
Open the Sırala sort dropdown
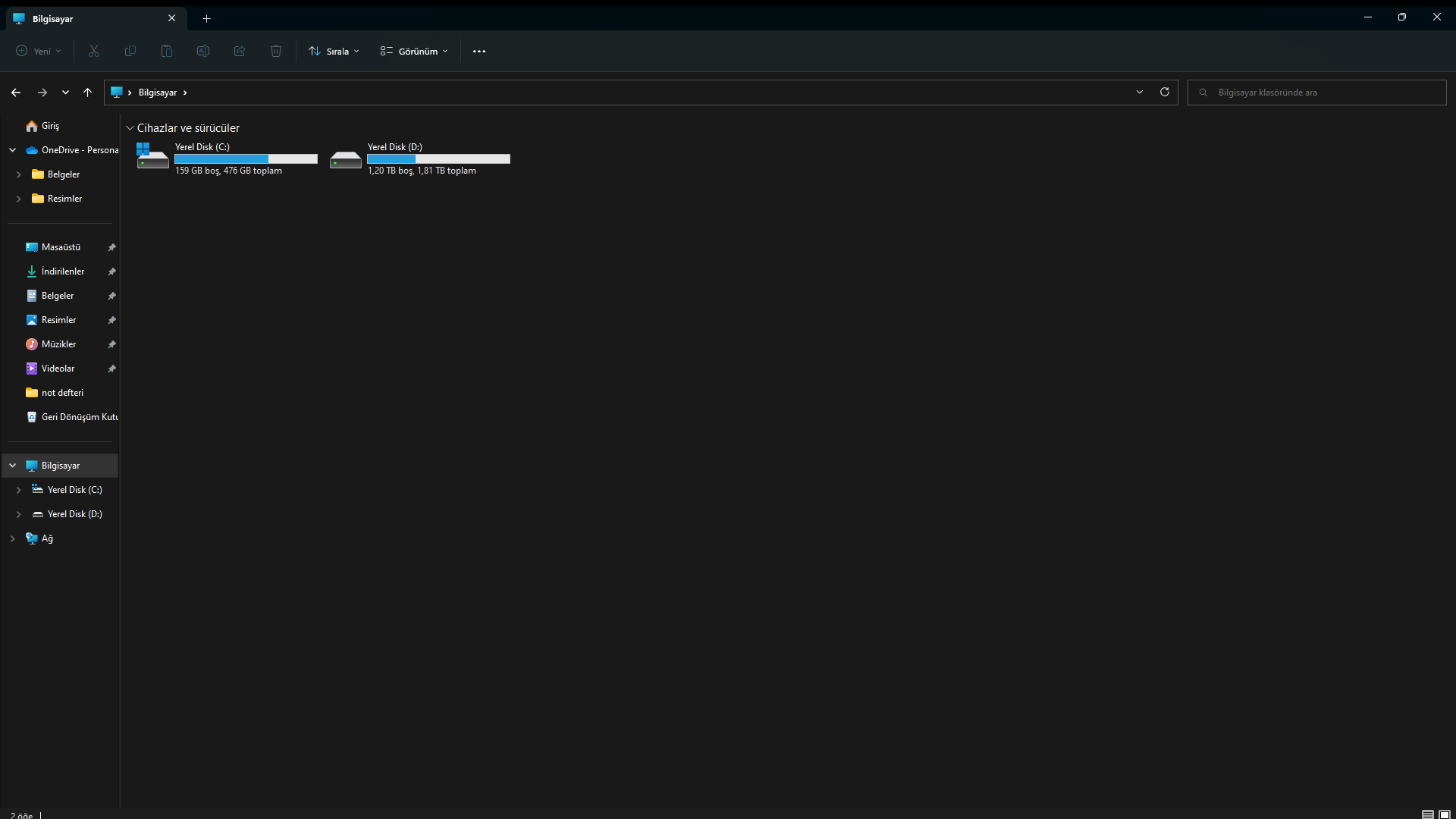(x=334, y=51)
